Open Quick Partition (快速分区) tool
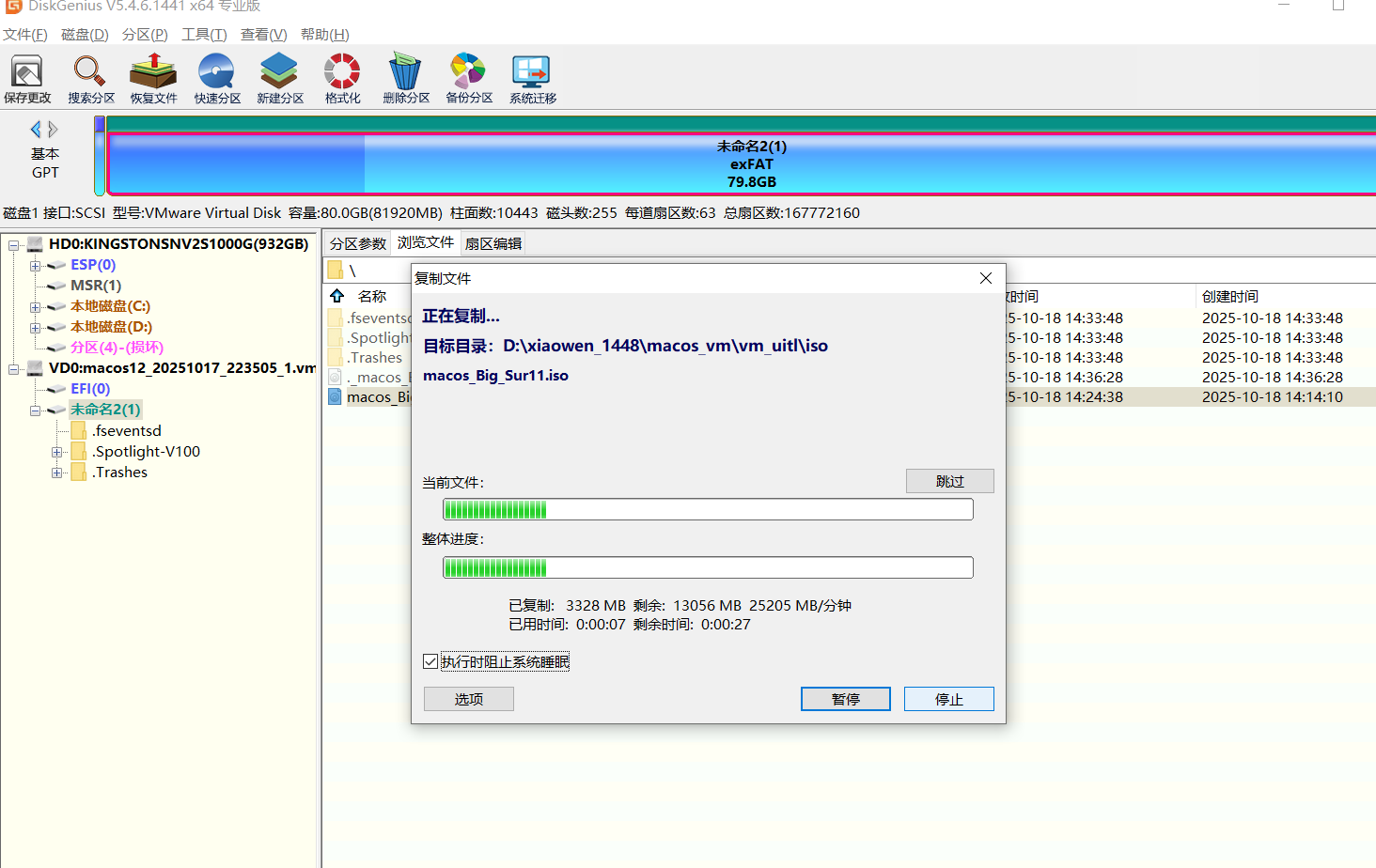Image resolution: width=1376 pixels, height=868 pixels. pyautogui.click(x=217, y=79)
